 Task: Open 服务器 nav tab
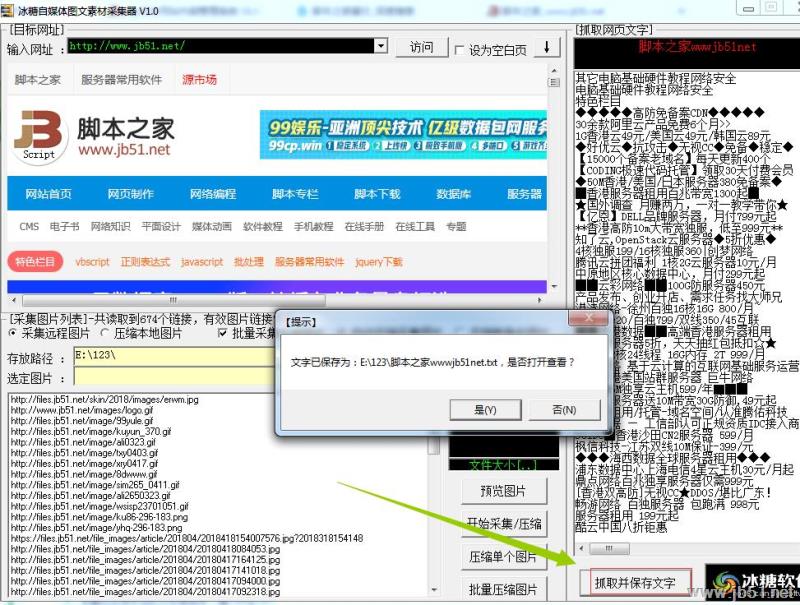524,194
